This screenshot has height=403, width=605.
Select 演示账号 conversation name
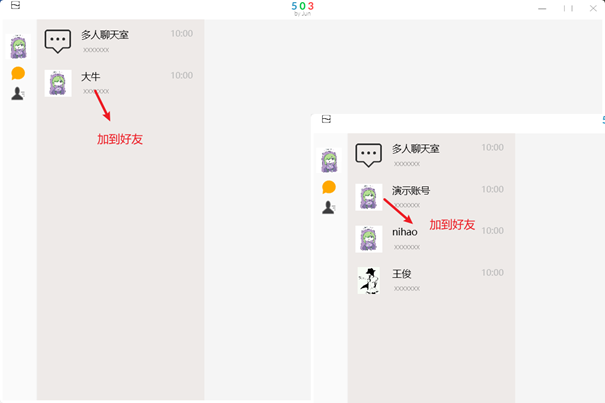pos(411,190)
